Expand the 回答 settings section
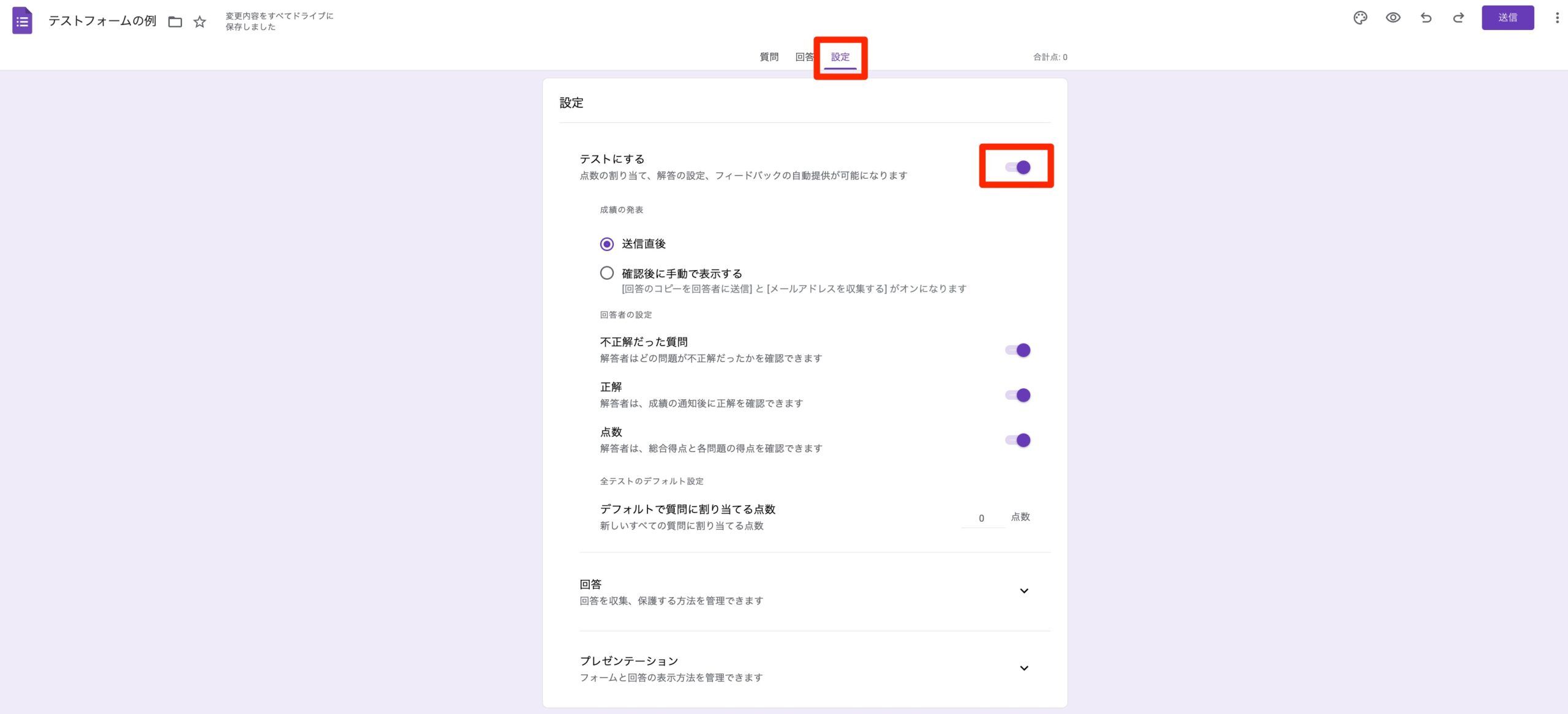This screenshot has width=1568, height=714. point(1023,590)
